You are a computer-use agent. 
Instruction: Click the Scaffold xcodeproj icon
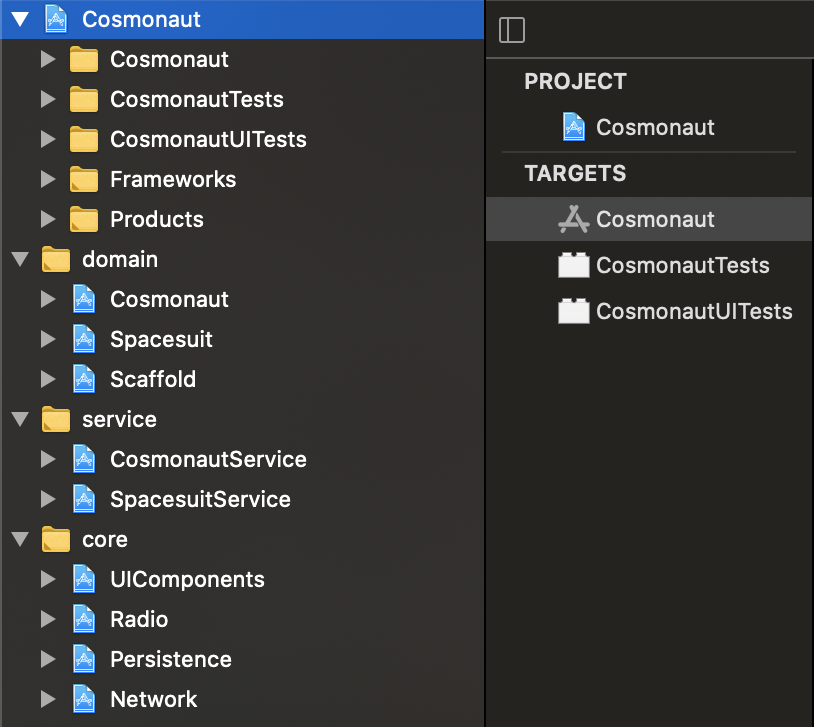click(84, 379)
